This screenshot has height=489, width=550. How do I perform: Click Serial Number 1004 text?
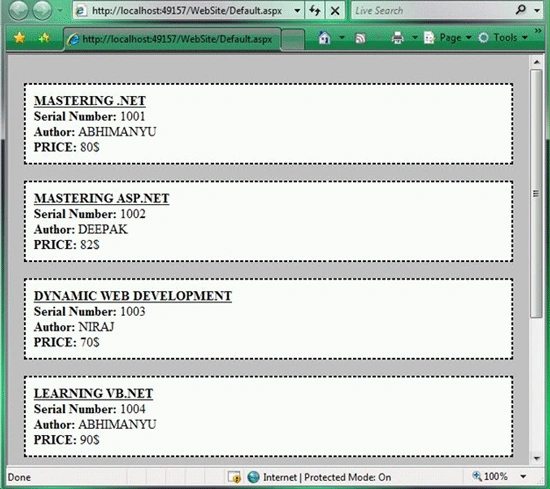(89, 409)
